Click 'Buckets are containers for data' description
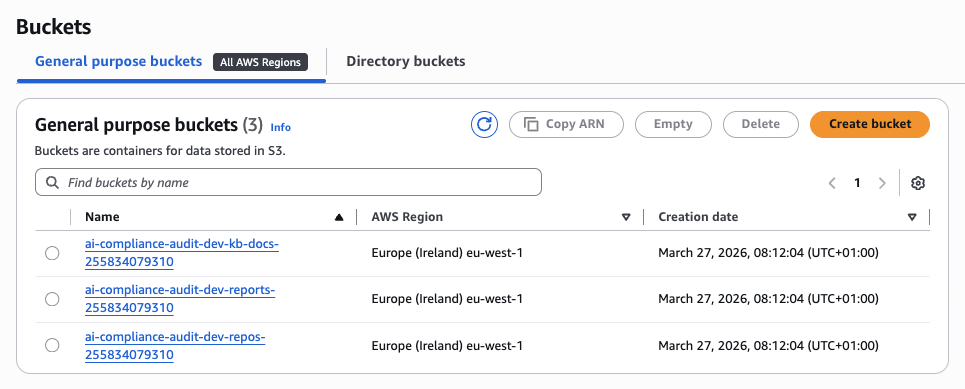 pos(160,151)
